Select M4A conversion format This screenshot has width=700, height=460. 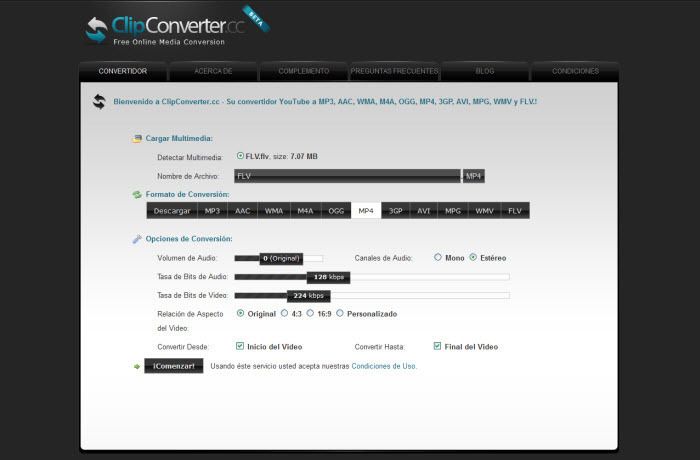306,211
